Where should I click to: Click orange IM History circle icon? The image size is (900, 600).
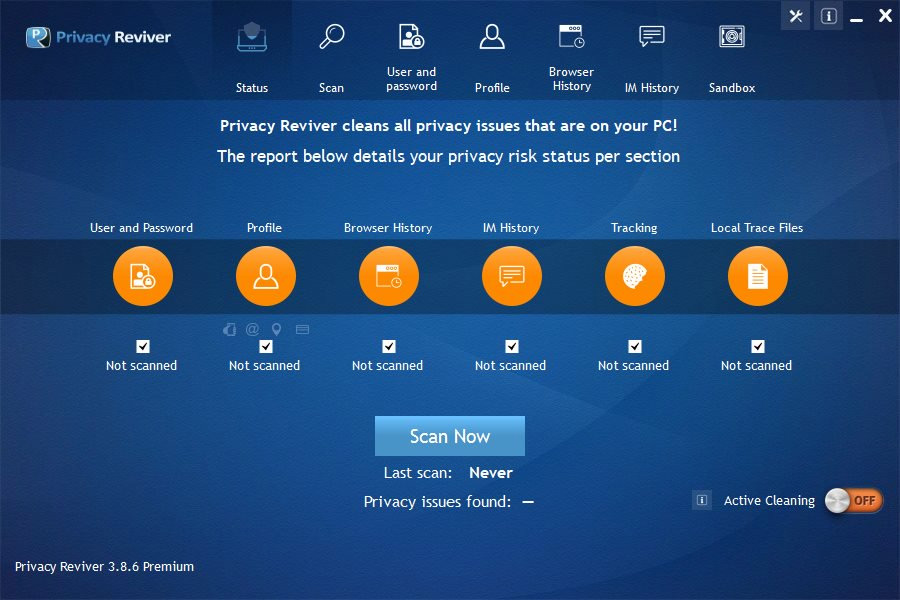pos(511,276)
